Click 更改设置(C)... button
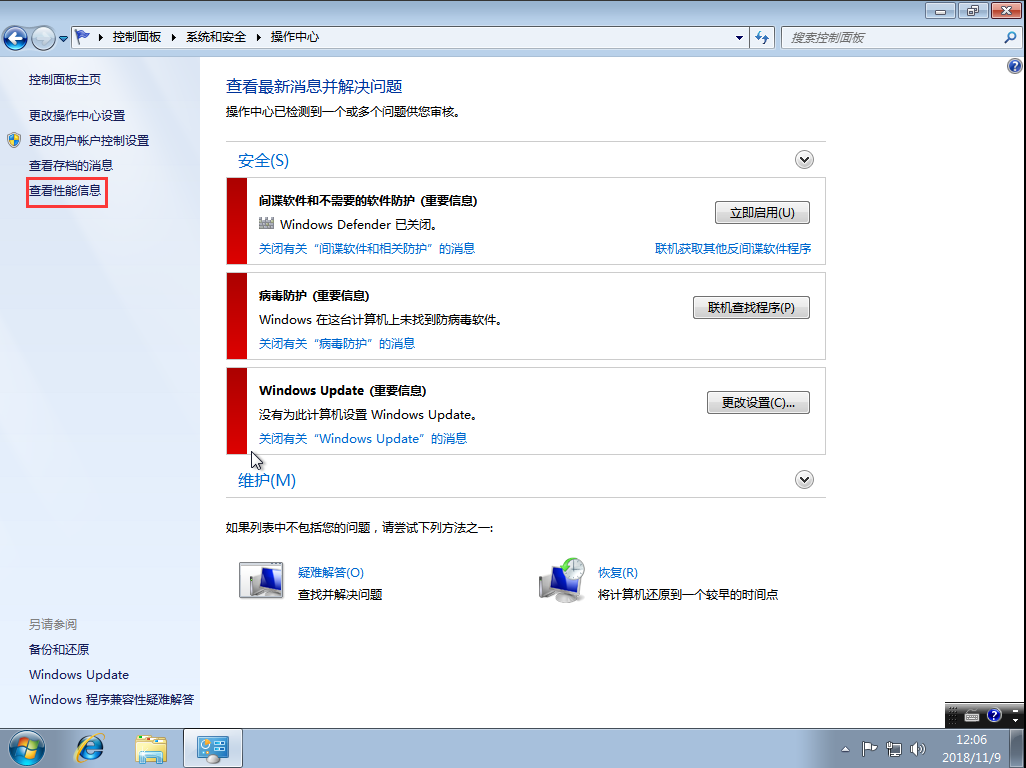This screenshot has width=1026, height=768. pos(758,402)
